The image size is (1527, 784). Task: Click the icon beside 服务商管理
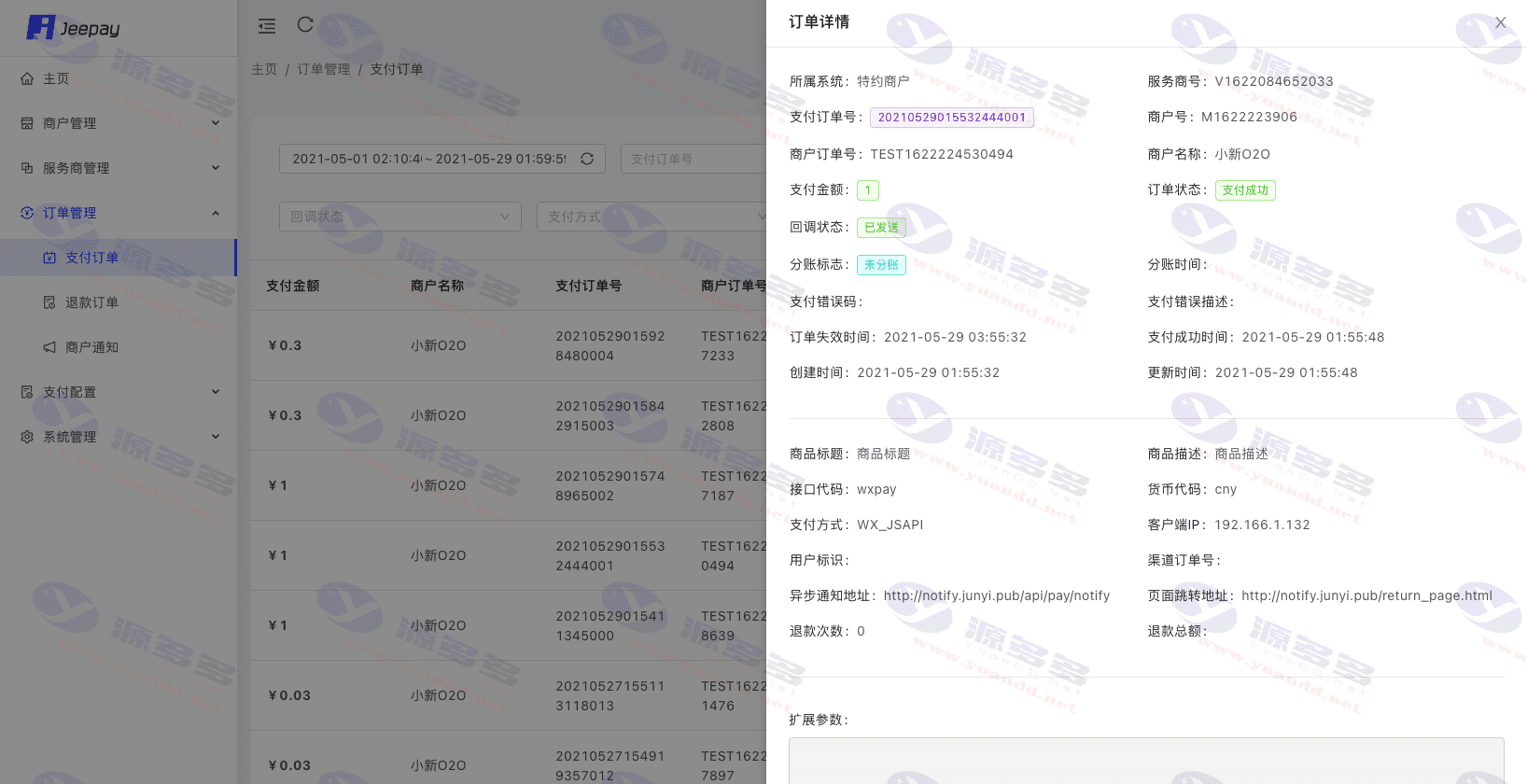coord(27,168)
